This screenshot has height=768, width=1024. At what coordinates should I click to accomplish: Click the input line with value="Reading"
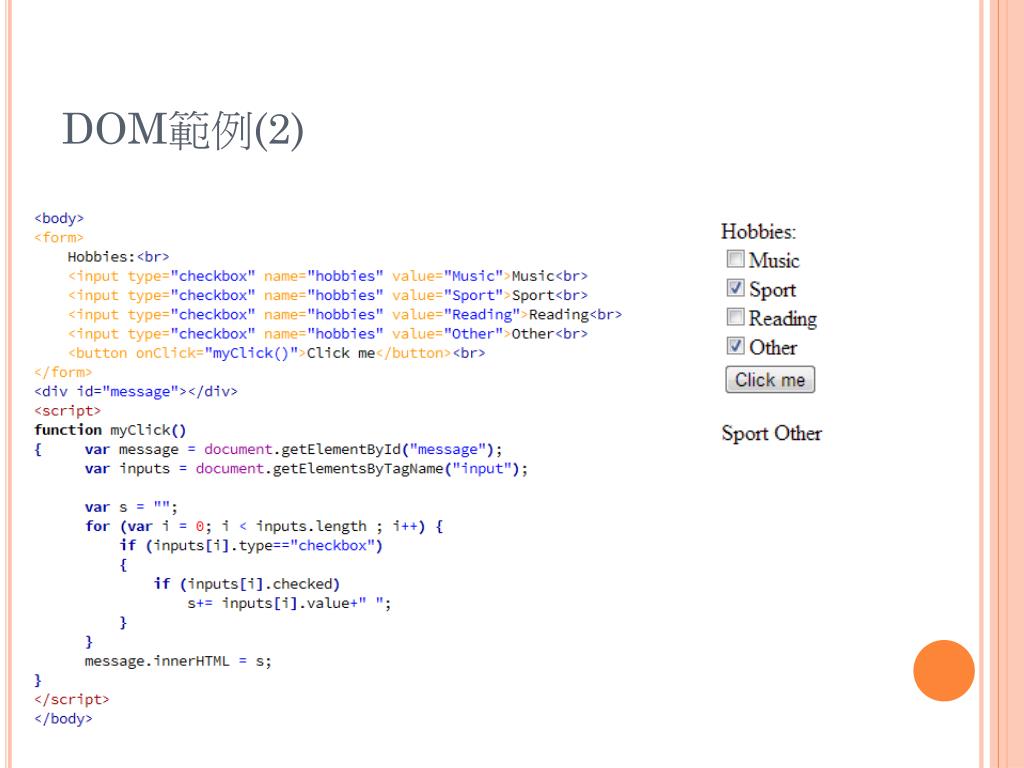point(345,315)
